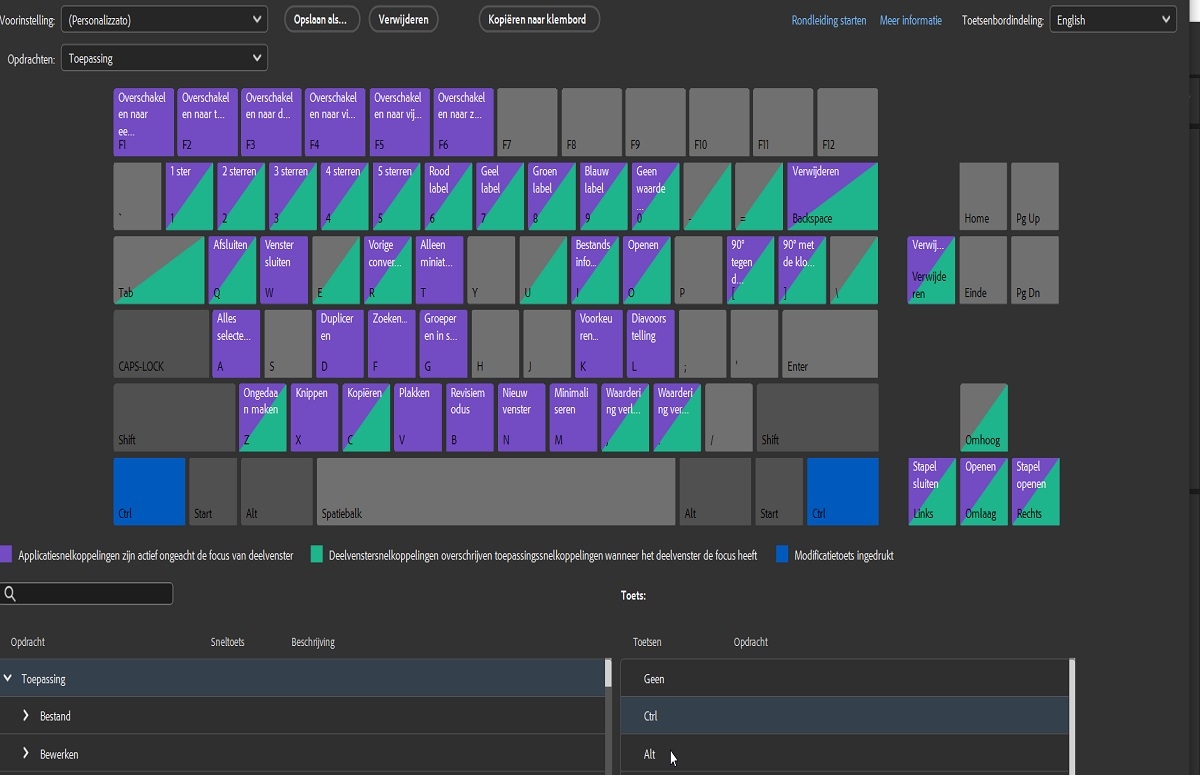Open the Voorinstelling preset dropdown
This screenshot has height=775, width=1200.
tap(163, 18)
